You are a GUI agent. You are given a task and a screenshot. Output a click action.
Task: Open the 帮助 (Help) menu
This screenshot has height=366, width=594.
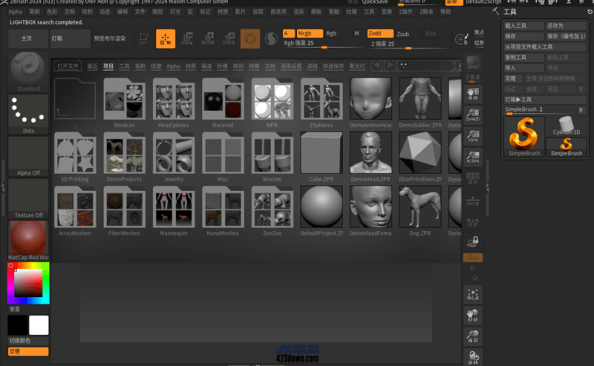[446, 12]
